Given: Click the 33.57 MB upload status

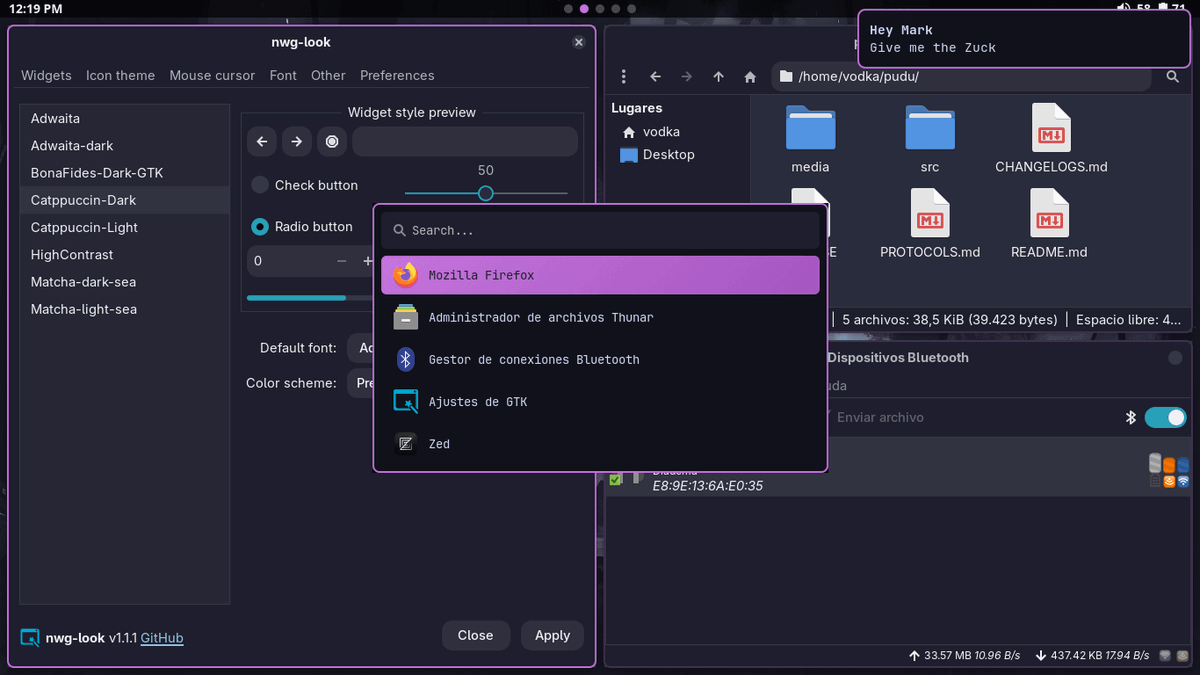Looking at the screenshot, I should pyautogui.click(x=965, y=656).
